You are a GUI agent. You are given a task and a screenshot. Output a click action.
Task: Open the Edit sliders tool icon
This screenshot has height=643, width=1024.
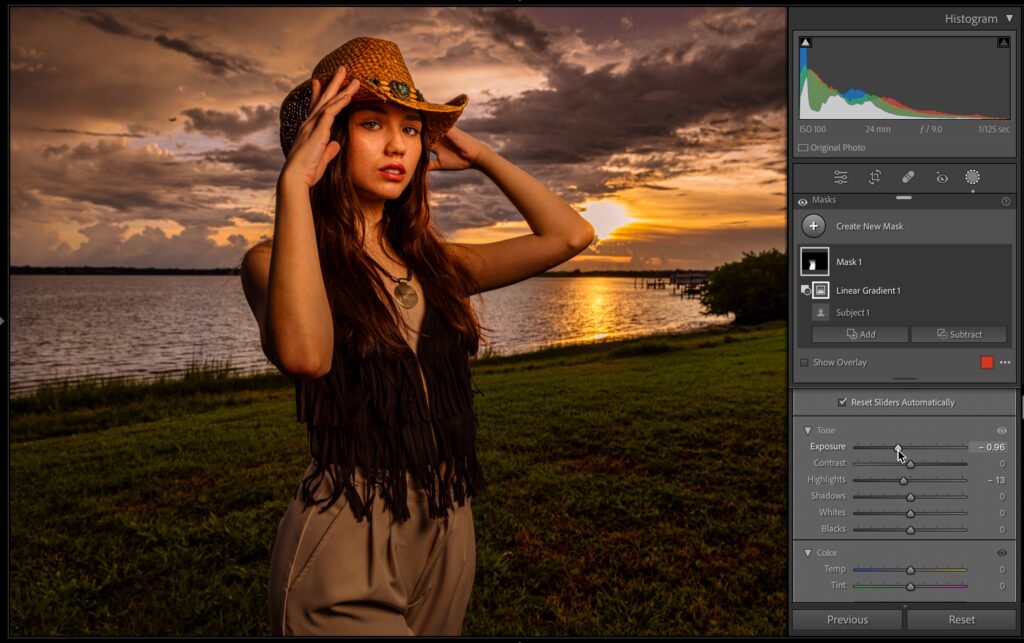point(840,177)
